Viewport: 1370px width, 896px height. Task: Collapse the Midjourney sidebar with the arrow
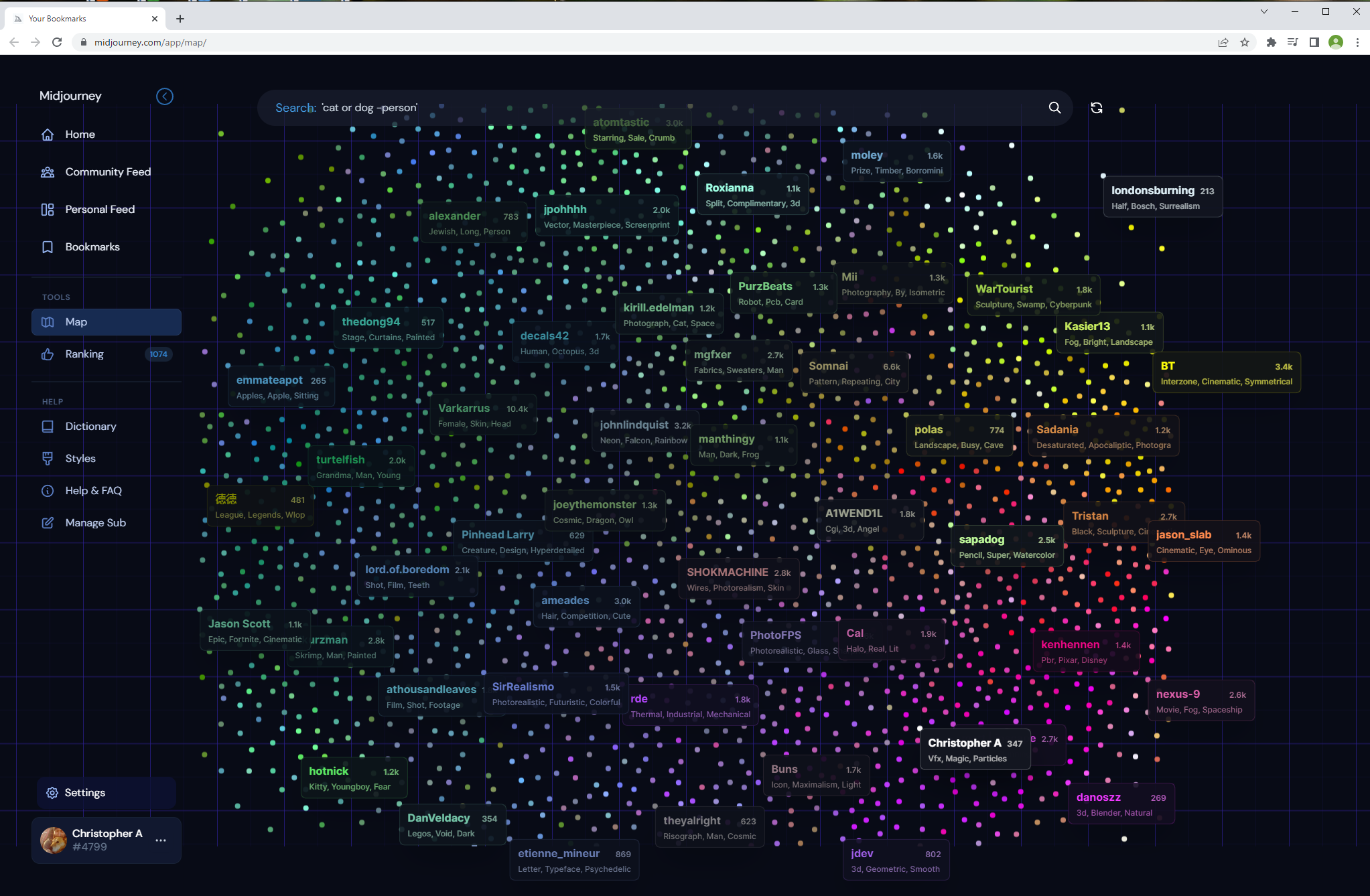164,96
